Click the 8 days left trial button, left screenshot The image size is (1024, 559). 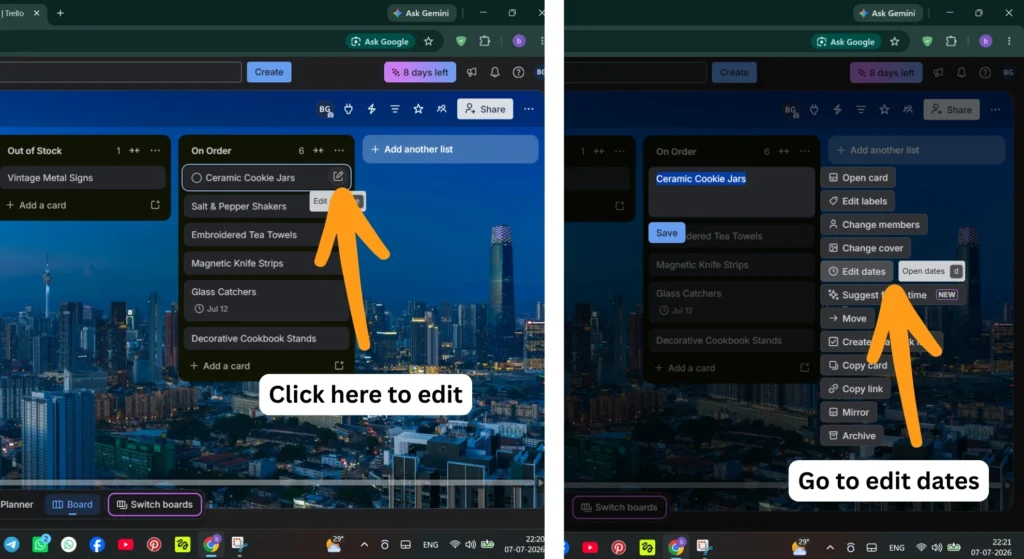pos(420,72)
